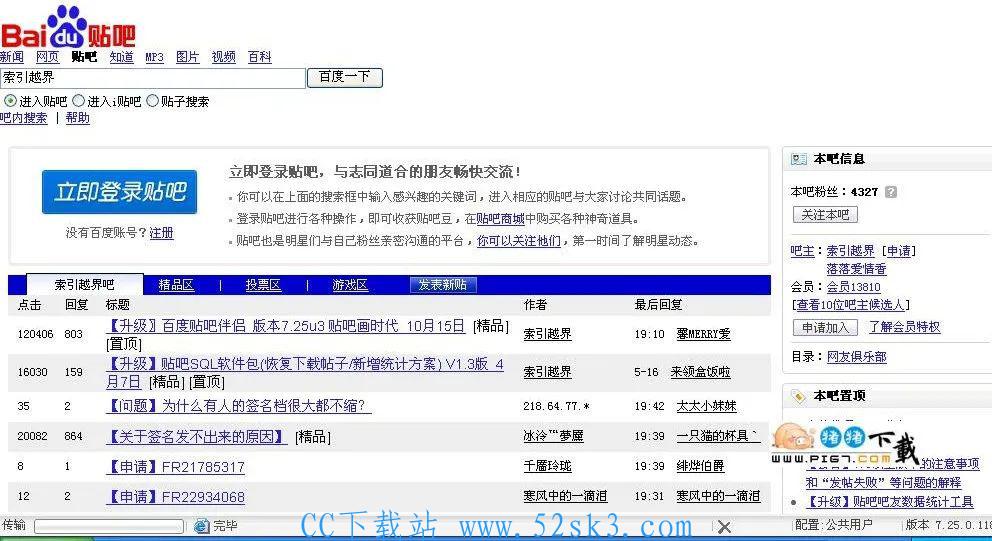Click the 申请加入 button
The width and height of the screenshot is (992, 541).
[825, 327]
